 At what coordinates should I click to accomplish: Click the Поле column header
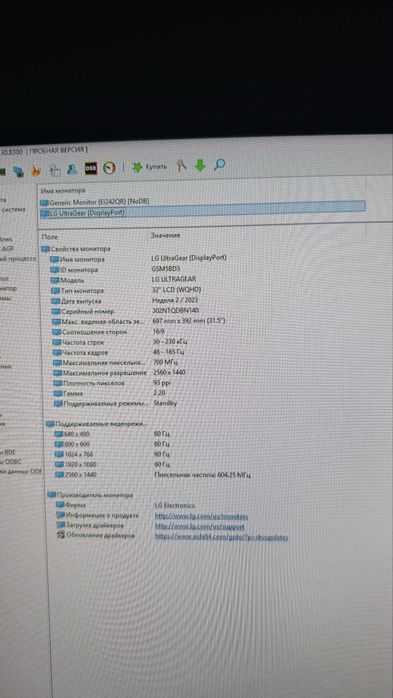click(x=49, y=237)
